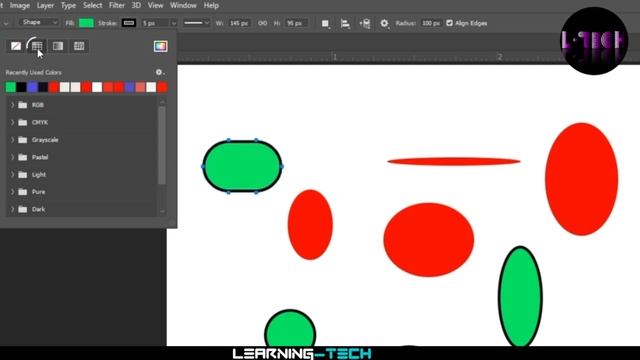This screenshot has height=360, width=640.
Task: Open the 3D menu
Action: 136,5
